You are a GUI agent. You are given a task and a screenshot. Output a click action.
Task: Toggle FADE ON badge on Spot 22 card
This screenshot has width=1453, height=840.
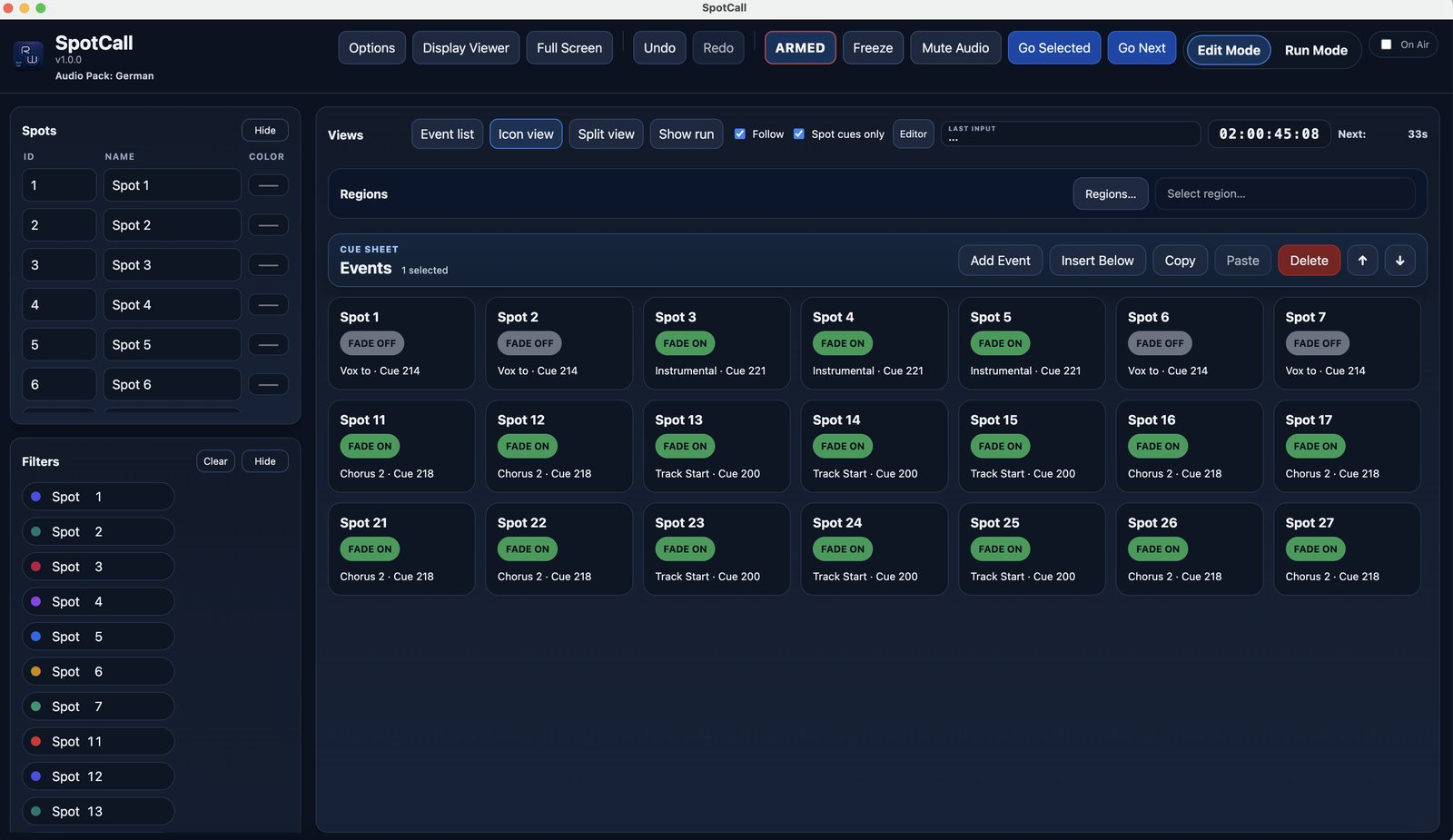pos(528,549)
